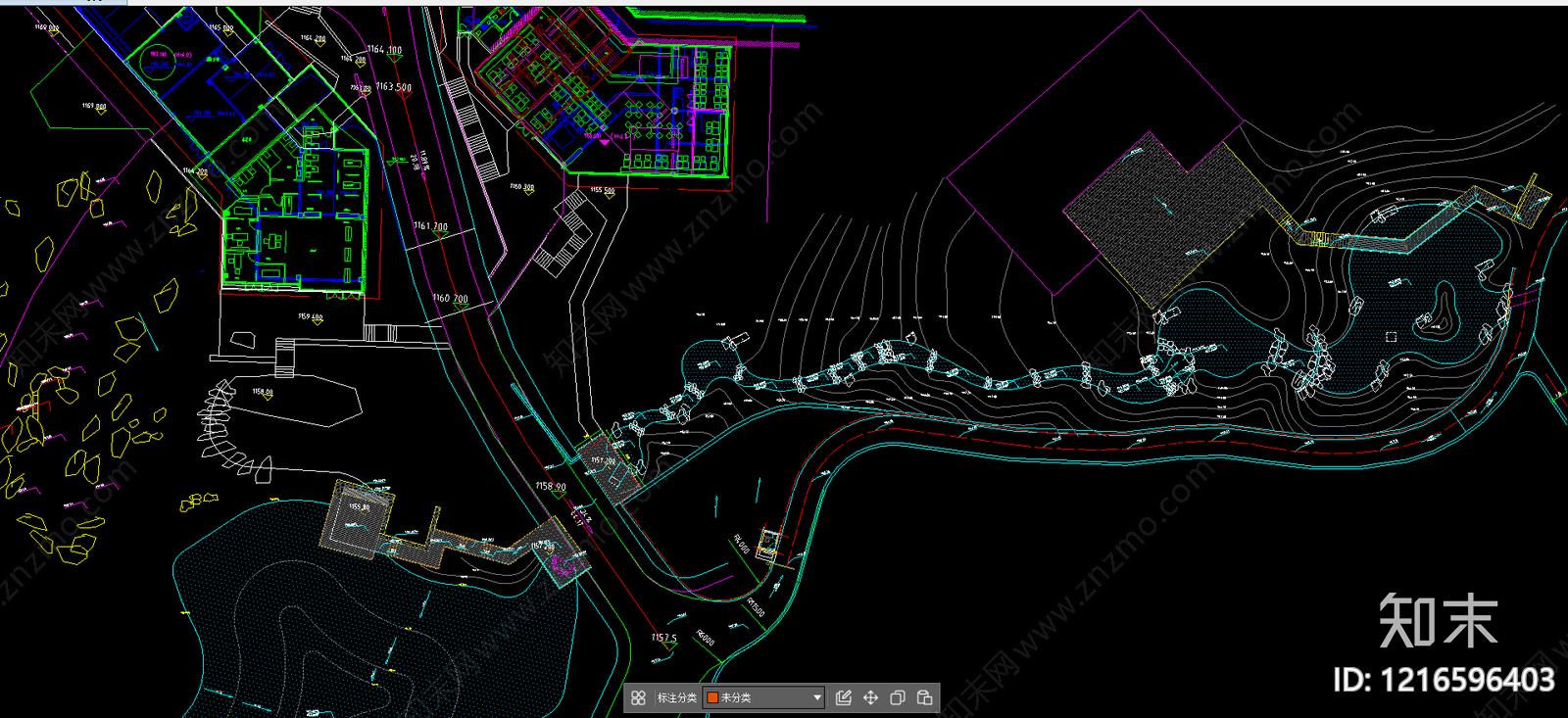This screenshot has width=1568, height=718.
Task: Select the 1160.700 elevation label
Action: (x=450, y=298)
